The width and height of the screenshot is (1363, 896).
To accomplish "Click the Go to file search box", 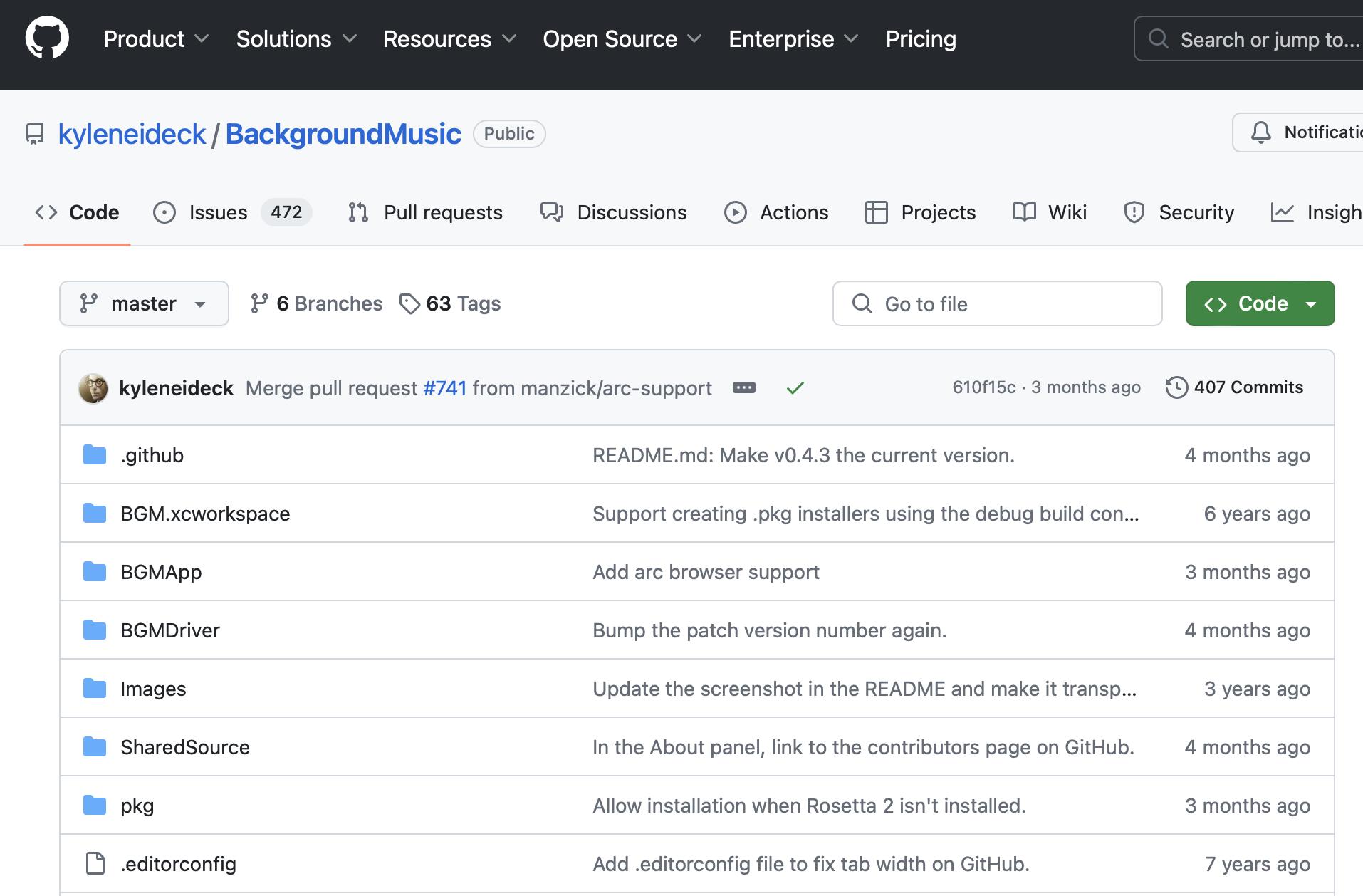I will 997,303.
